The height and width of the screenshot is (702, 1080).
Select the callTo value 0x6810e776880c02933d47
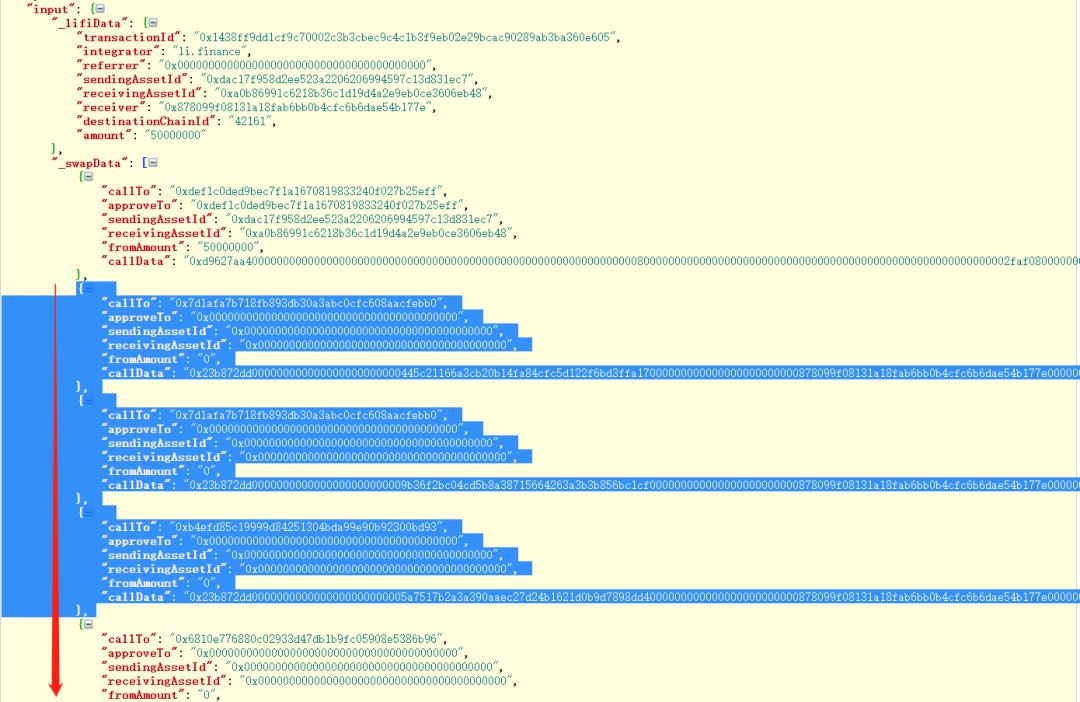click(x=307, y=639)
